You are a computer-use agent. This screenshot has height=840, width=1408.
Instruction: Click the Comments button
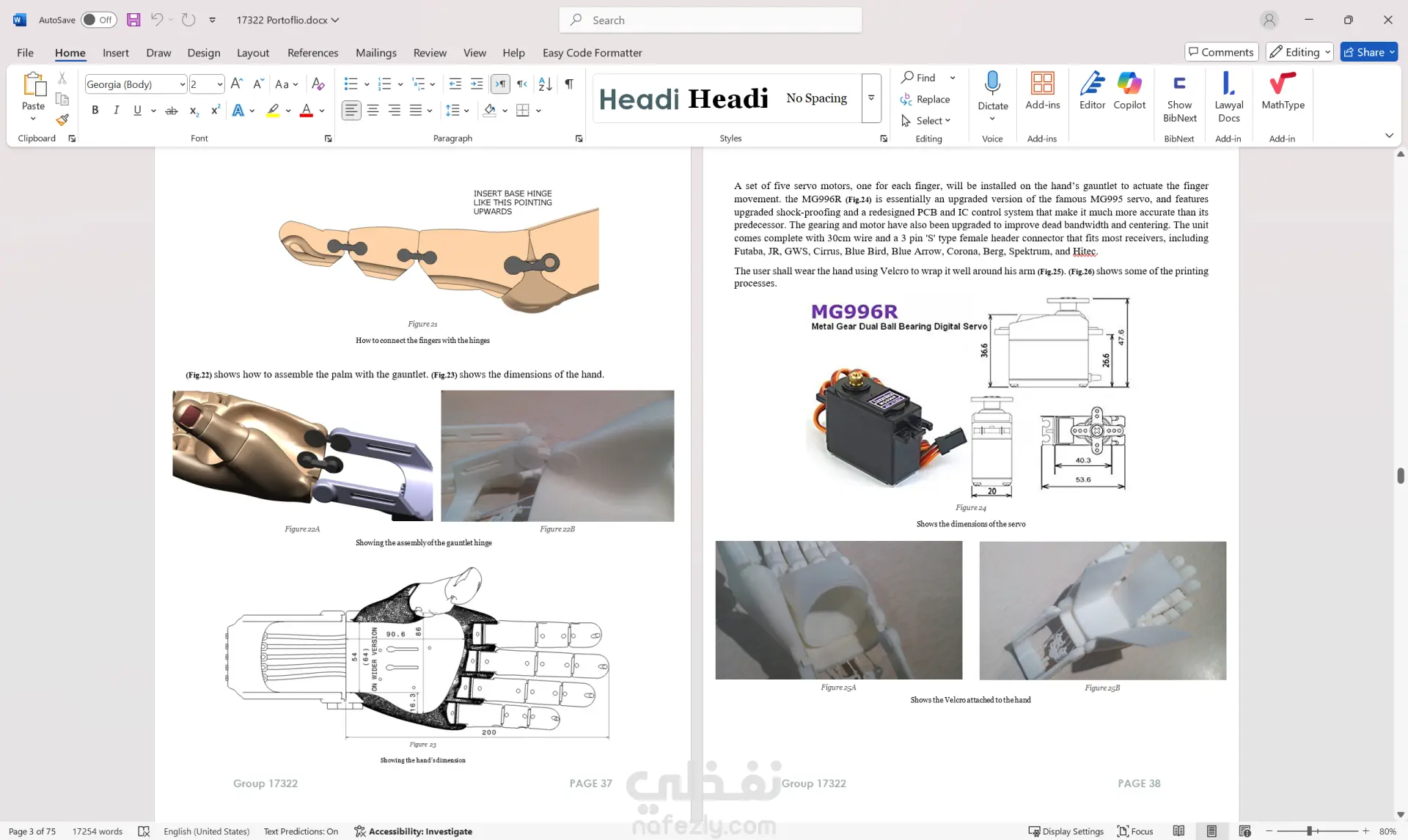1221,52
